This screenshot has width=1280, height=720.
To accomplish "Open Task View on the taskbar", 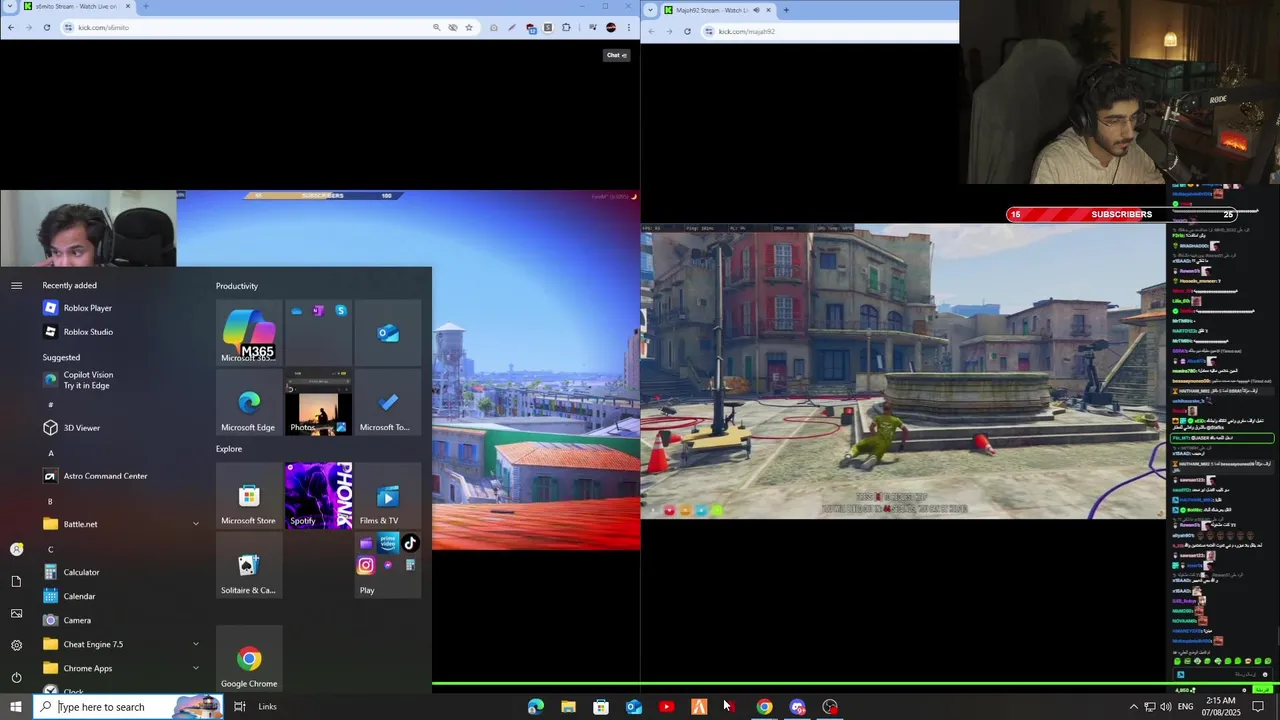I will [240, 707].
